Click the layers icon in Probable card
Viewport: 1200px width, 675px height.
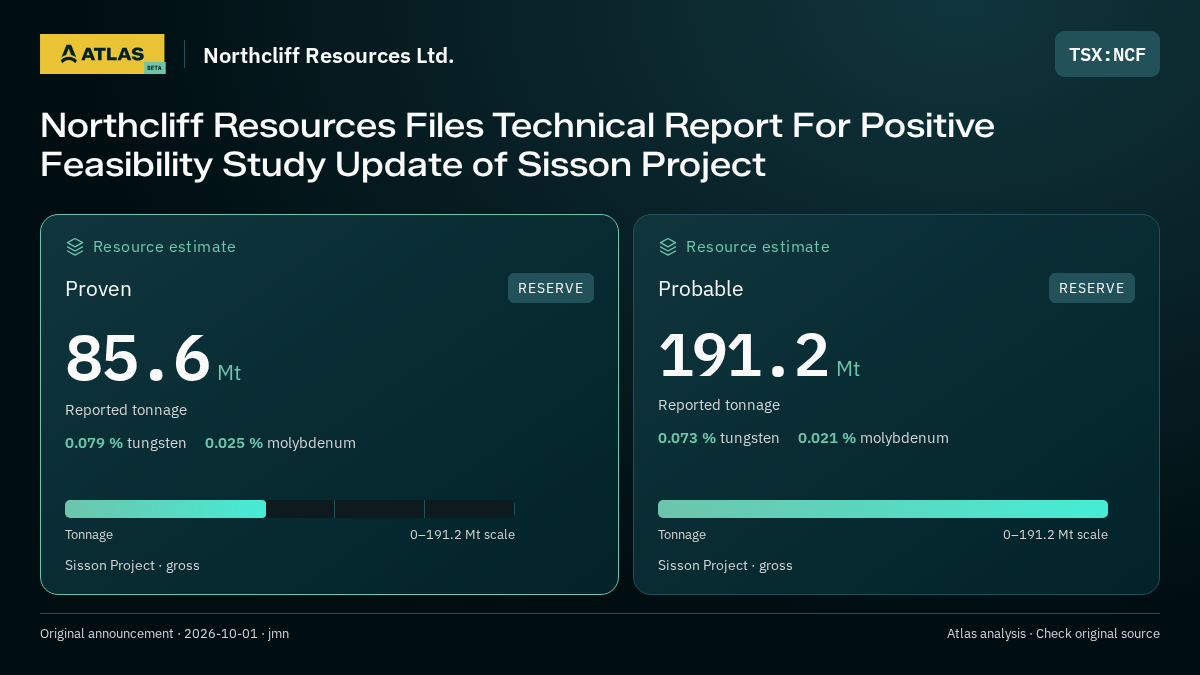pyautogui.click(x=668, y=247)
